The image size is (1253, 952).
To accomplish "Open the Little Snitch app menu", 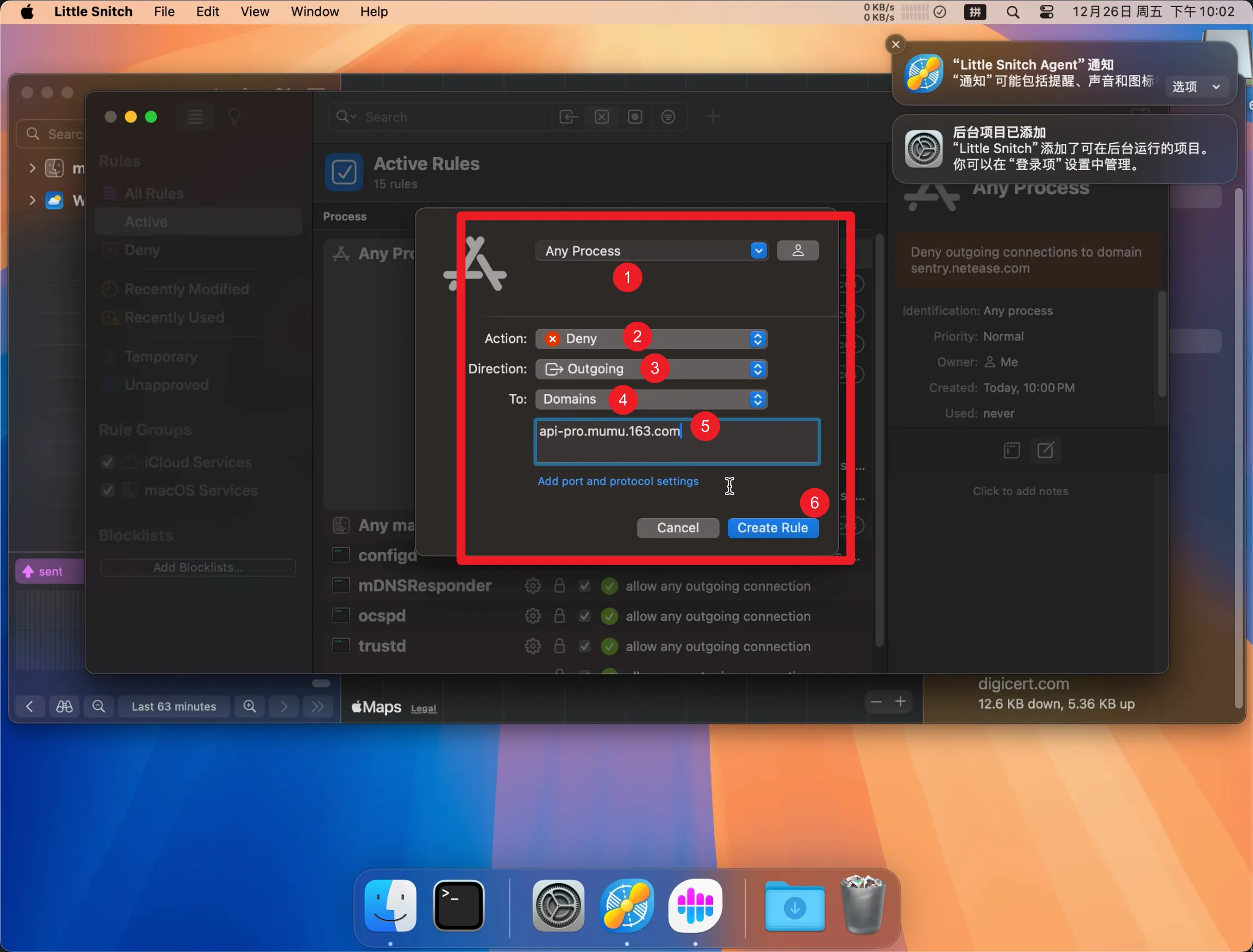I will point(94,11).
